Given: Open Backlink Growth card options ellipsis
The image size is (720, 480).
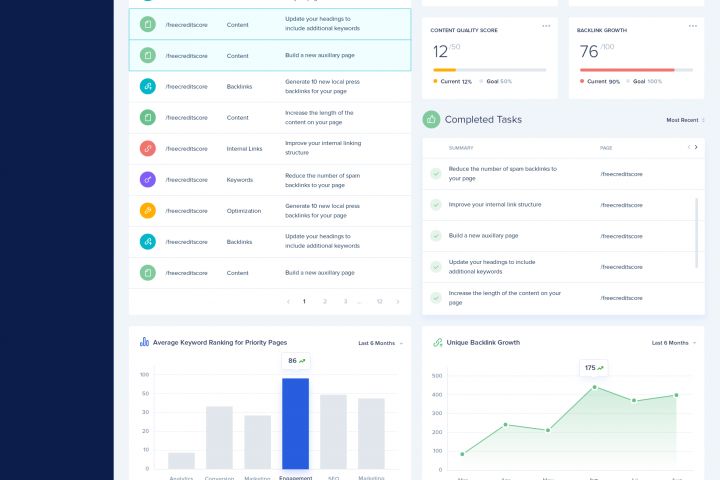Looking at the screenshot, I should 692,26.
